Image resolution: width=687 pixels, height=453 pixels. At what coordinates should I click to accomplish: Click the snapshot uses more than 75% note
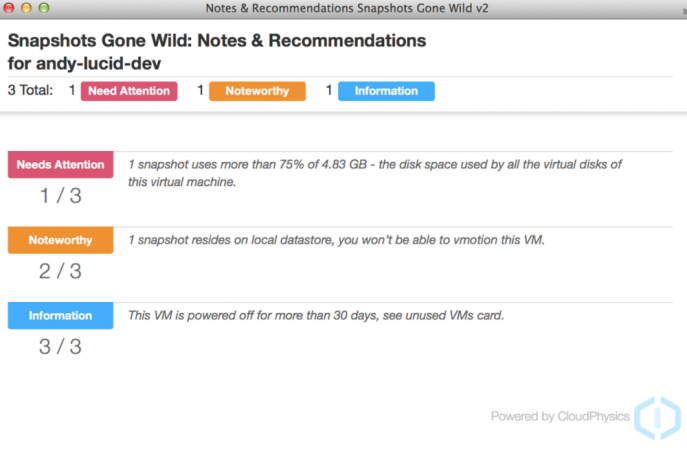[375, 173]
